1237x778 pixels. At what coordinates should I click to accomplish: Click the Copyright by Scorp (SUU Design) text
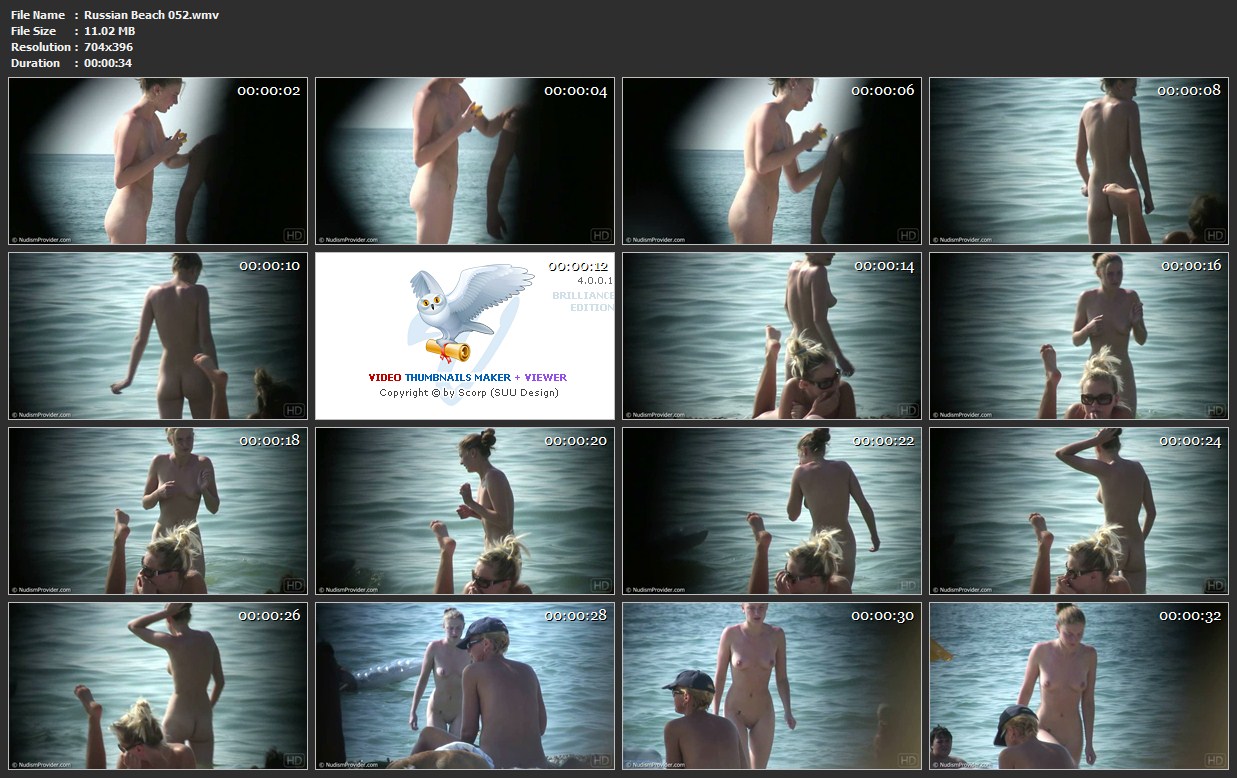pos(468,393)
